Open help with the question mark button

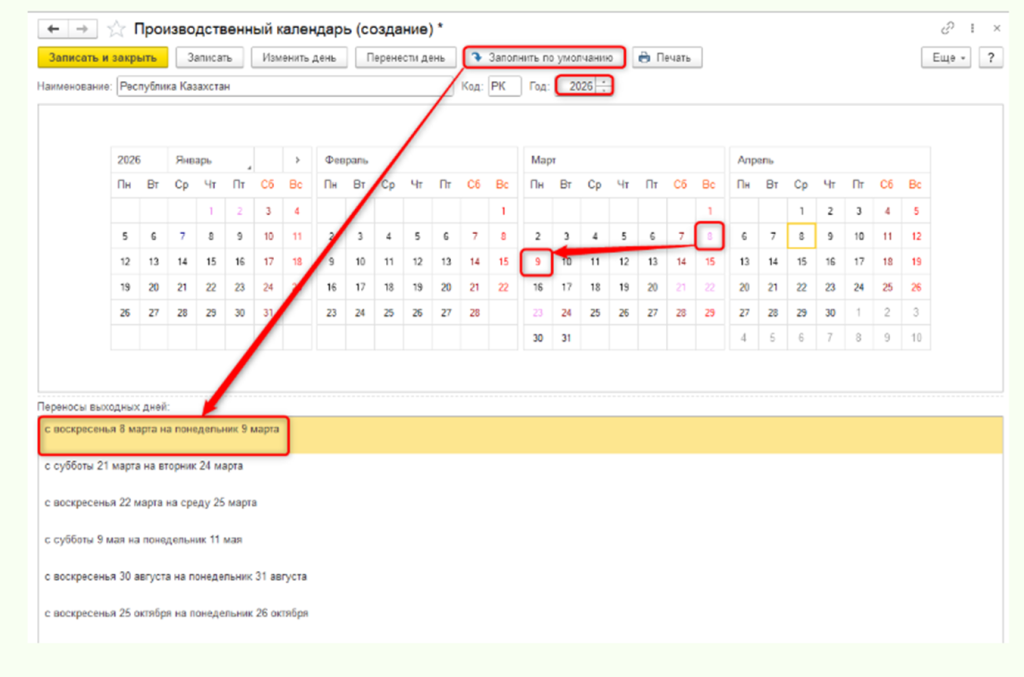[x=990, y=58]
